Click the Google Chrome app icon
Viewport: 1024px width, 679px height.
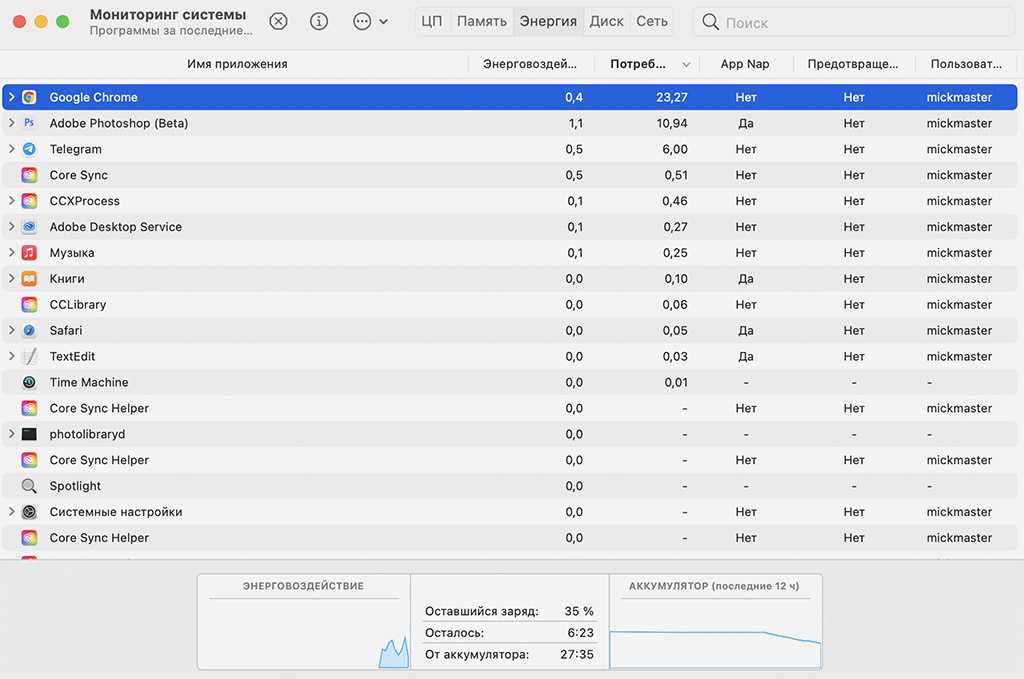click(30, 97)
